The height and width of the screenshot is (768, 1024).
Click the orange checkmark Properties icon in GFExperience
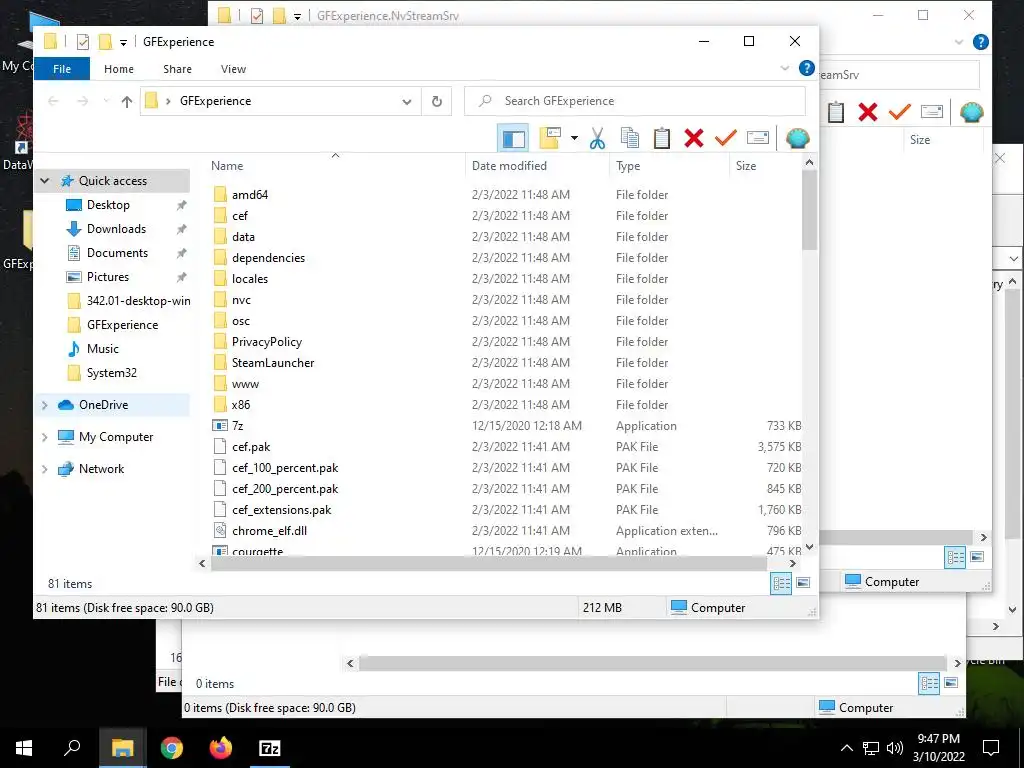(726, 138)
